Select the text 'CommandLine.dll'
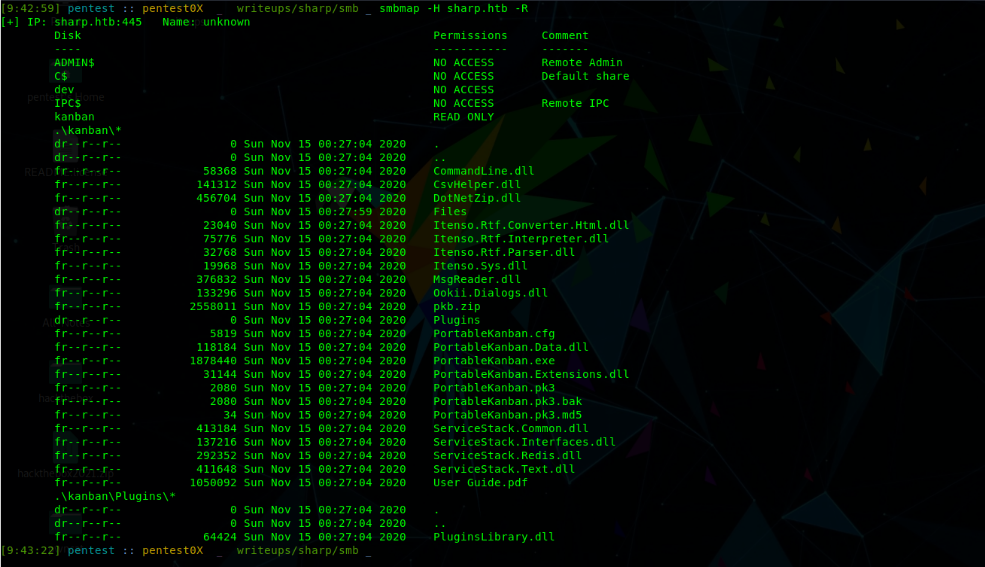 (484, 171)
